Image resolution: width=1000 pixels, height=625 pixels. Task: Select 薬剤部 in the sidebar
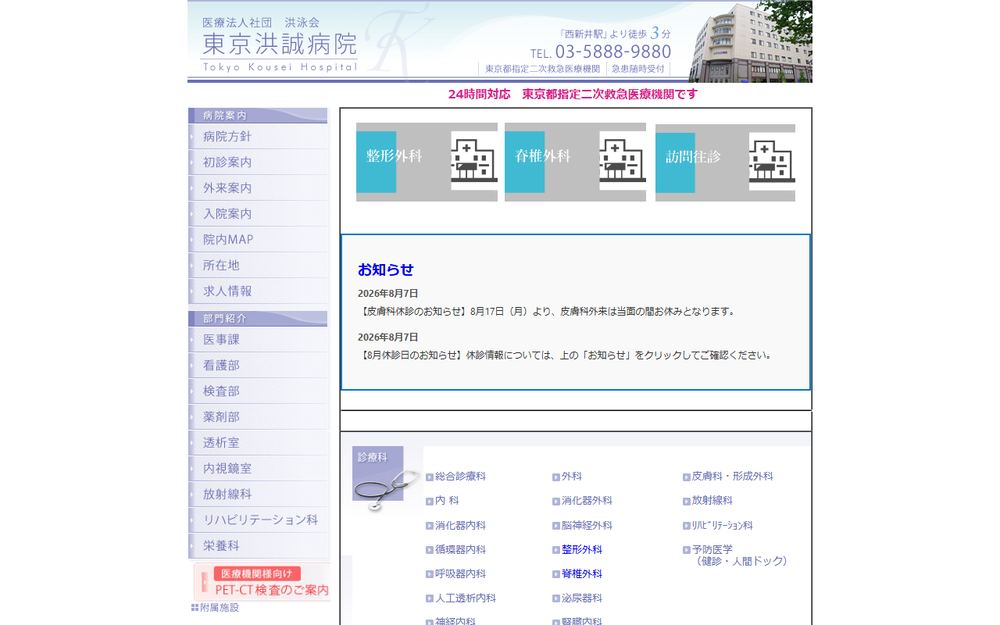[258, 416]
